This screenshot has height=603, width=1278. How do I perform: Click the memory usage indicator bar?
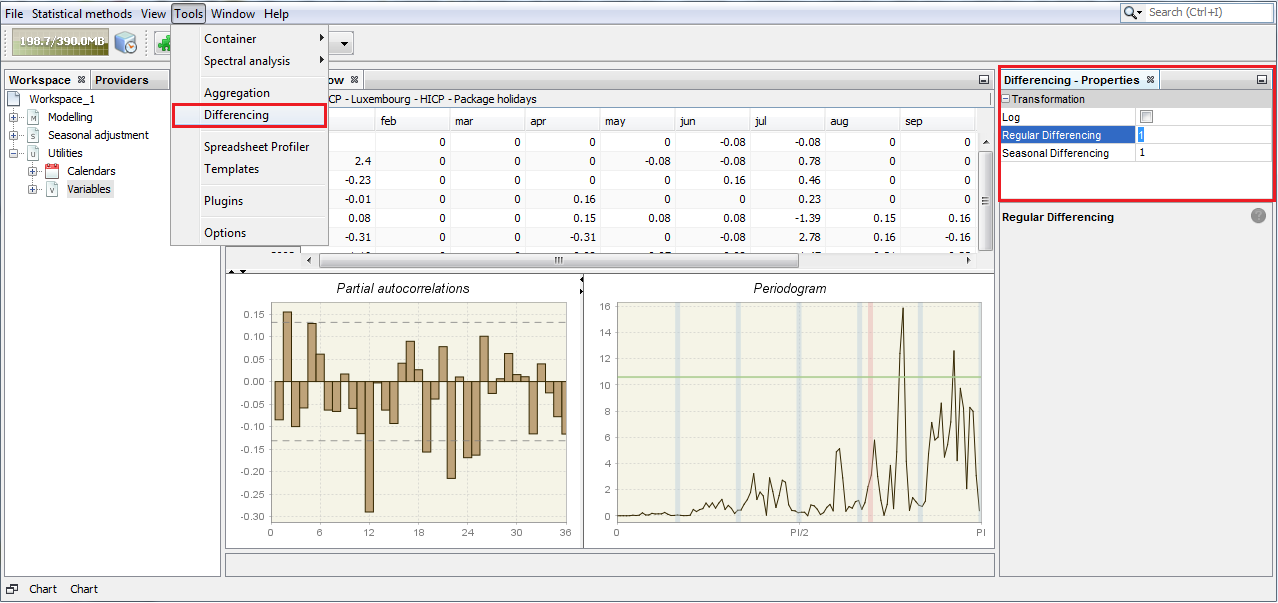(59, 42)
